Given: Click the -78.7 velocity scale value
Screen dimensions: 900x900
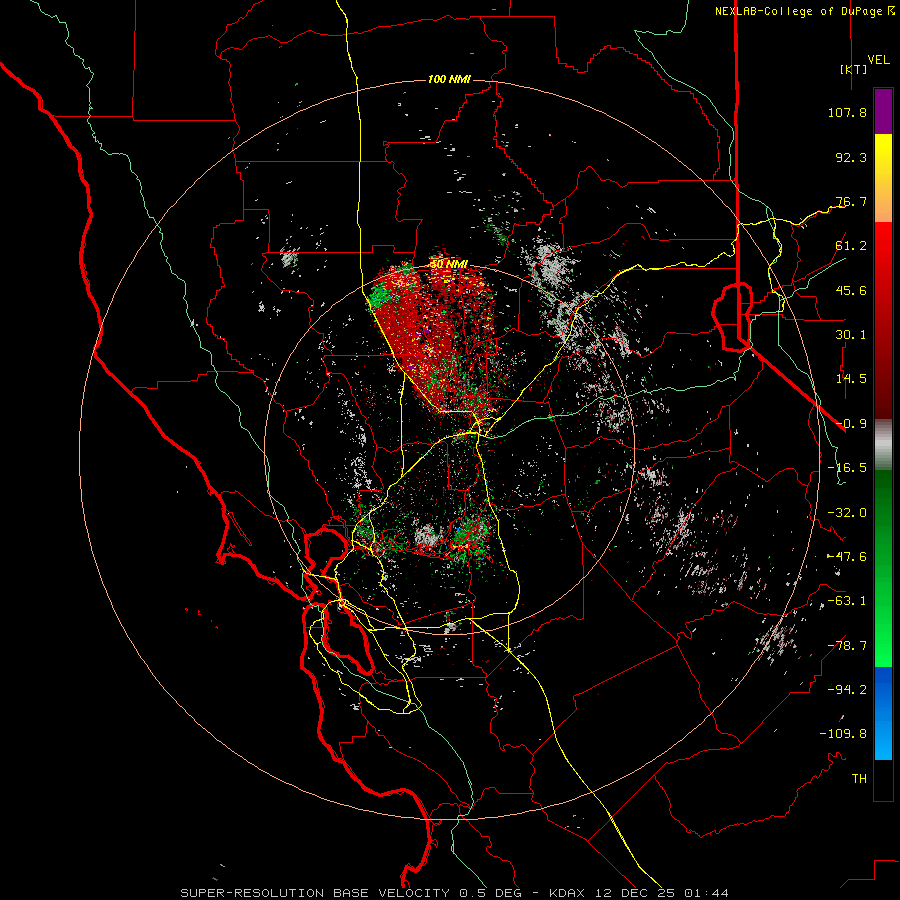Looking at the screenshot, I should [847, 646].
